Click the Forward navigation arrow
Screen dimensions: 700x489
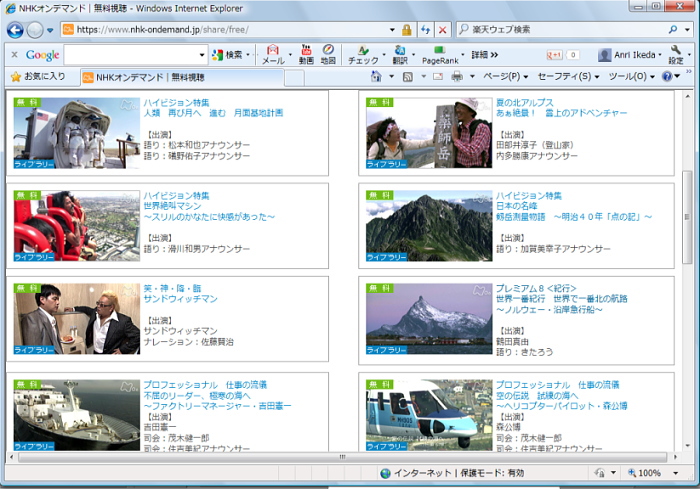pyautogui.click(x=35, y=30)
